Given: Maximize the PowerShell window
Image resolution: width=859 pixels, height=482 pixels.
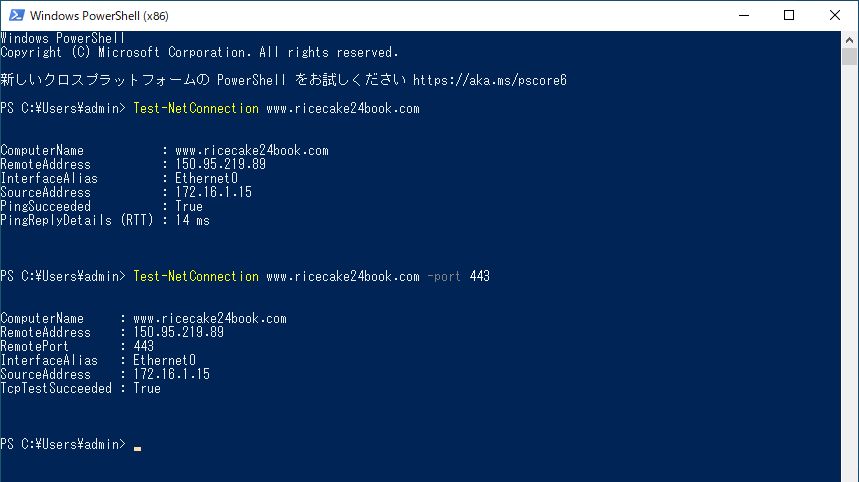Looking at the screenshot, I should (x=789, y=15).
